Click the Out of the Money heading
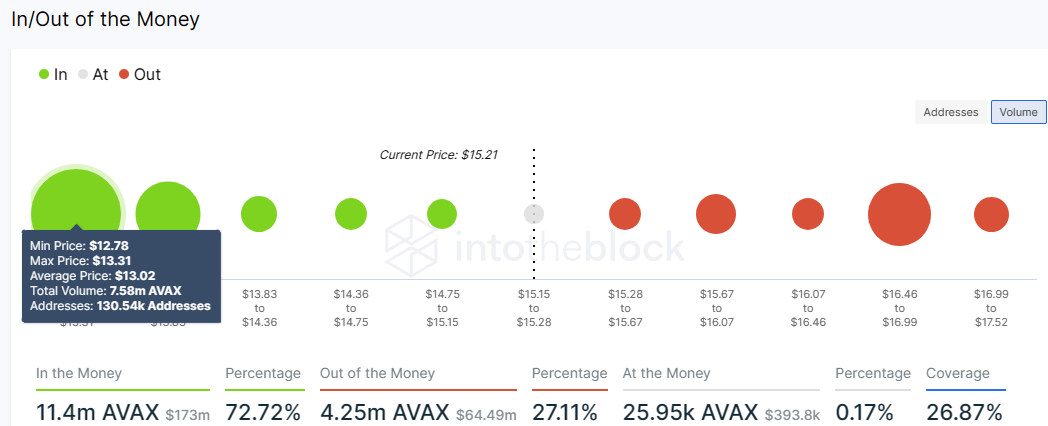This screenshot has height=426, width=1048. [377, 374]
